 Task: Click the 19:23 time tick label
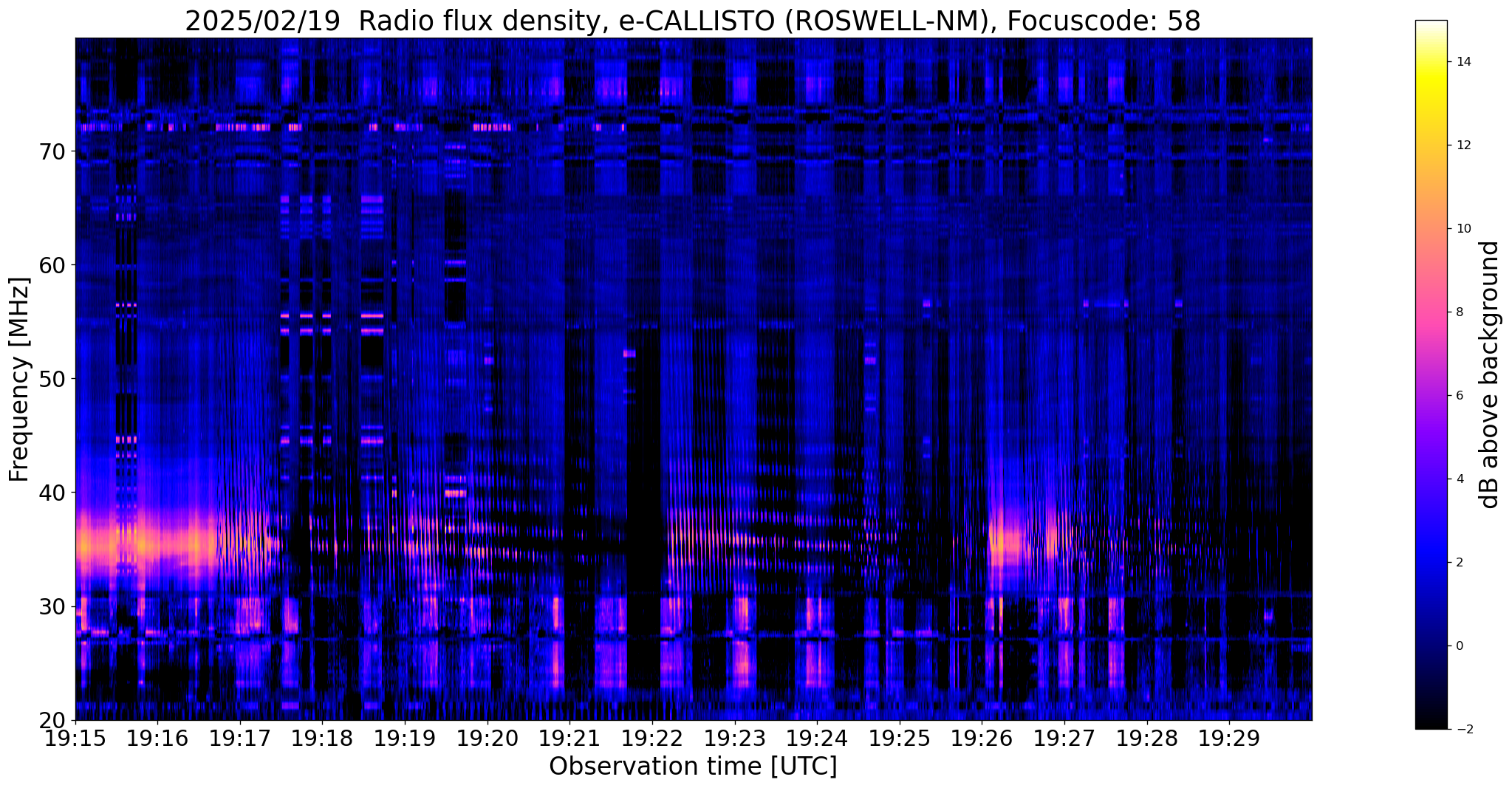(735, 739)
